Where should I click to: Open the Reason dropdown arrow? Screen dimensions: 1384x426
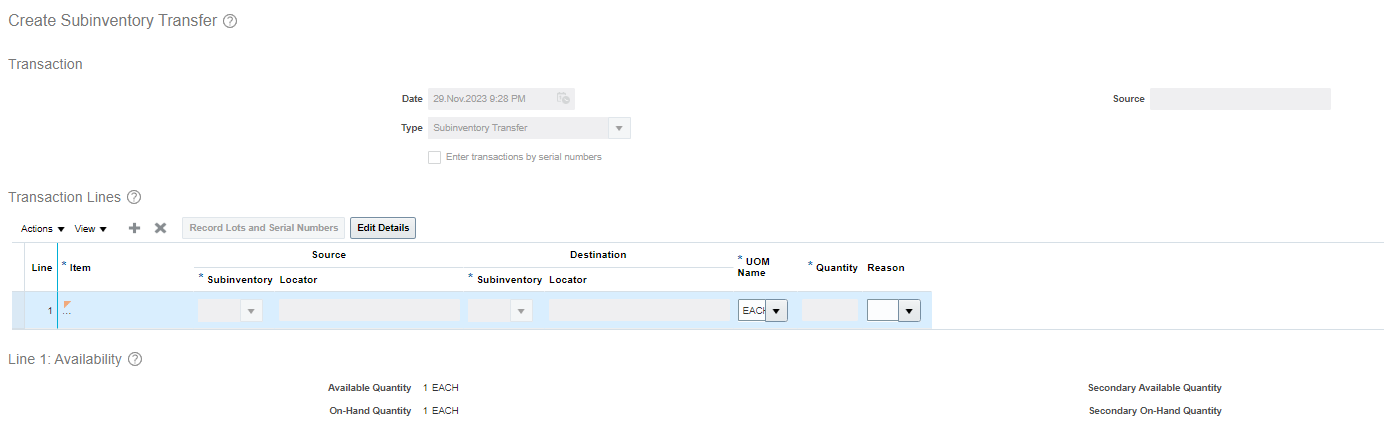point(909,311)
